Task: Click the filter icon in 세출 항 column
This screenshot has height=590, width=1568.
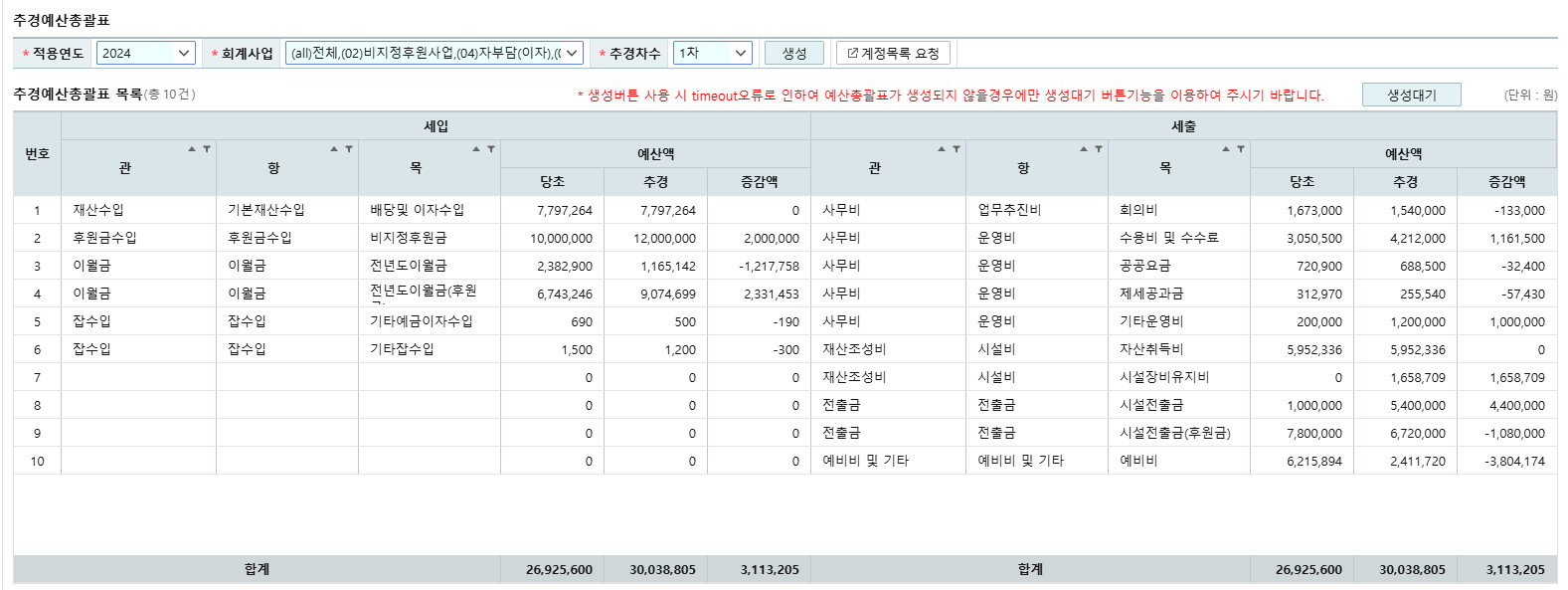Action: (1099, 149)
